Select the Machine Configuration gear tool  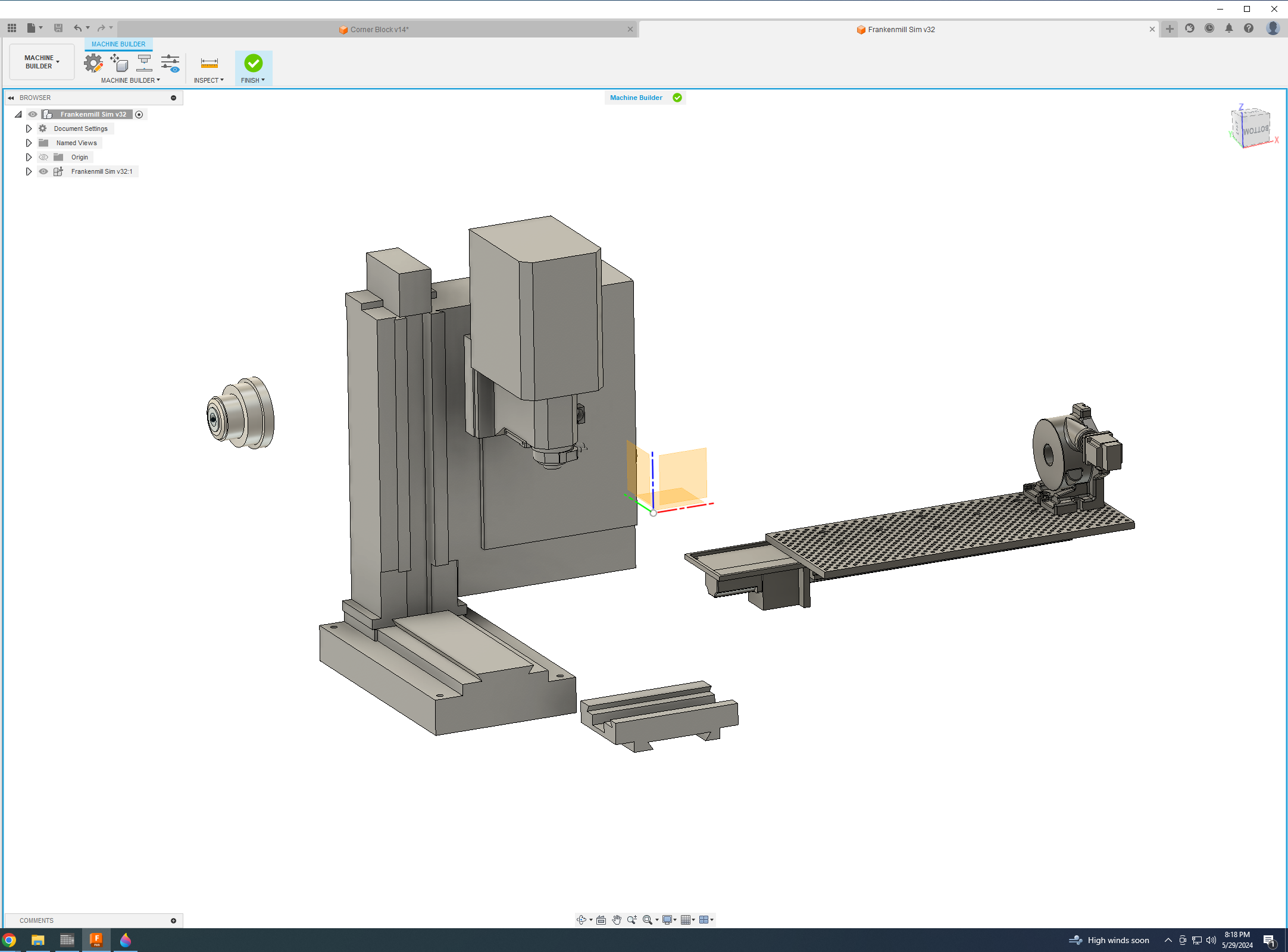click(x=93, y=64)
